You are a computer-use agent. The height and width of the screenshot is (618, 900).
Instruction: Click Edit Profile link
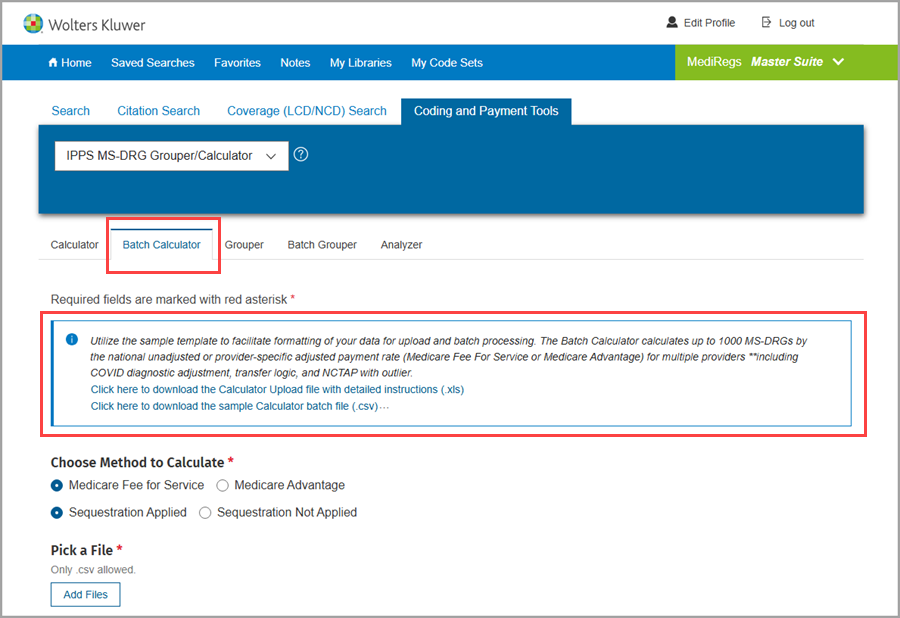[709, 23]
